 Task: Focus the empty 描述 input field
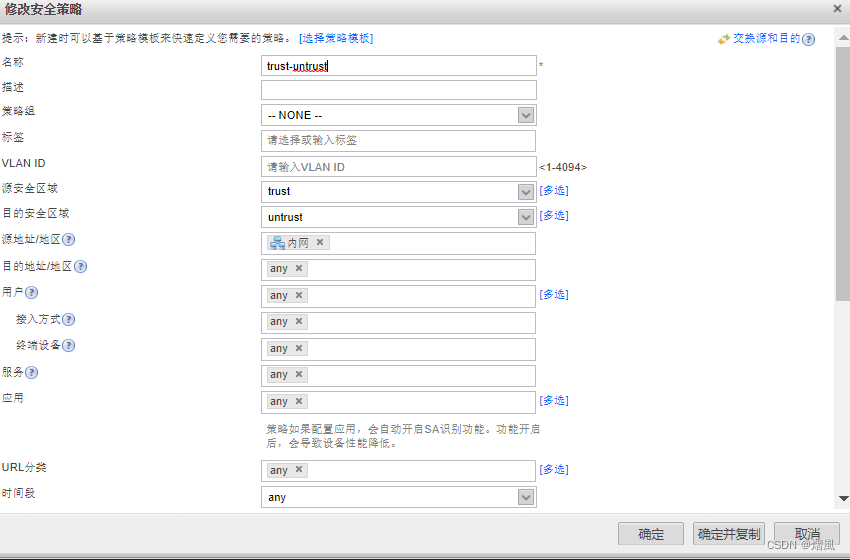pos(398,90)
